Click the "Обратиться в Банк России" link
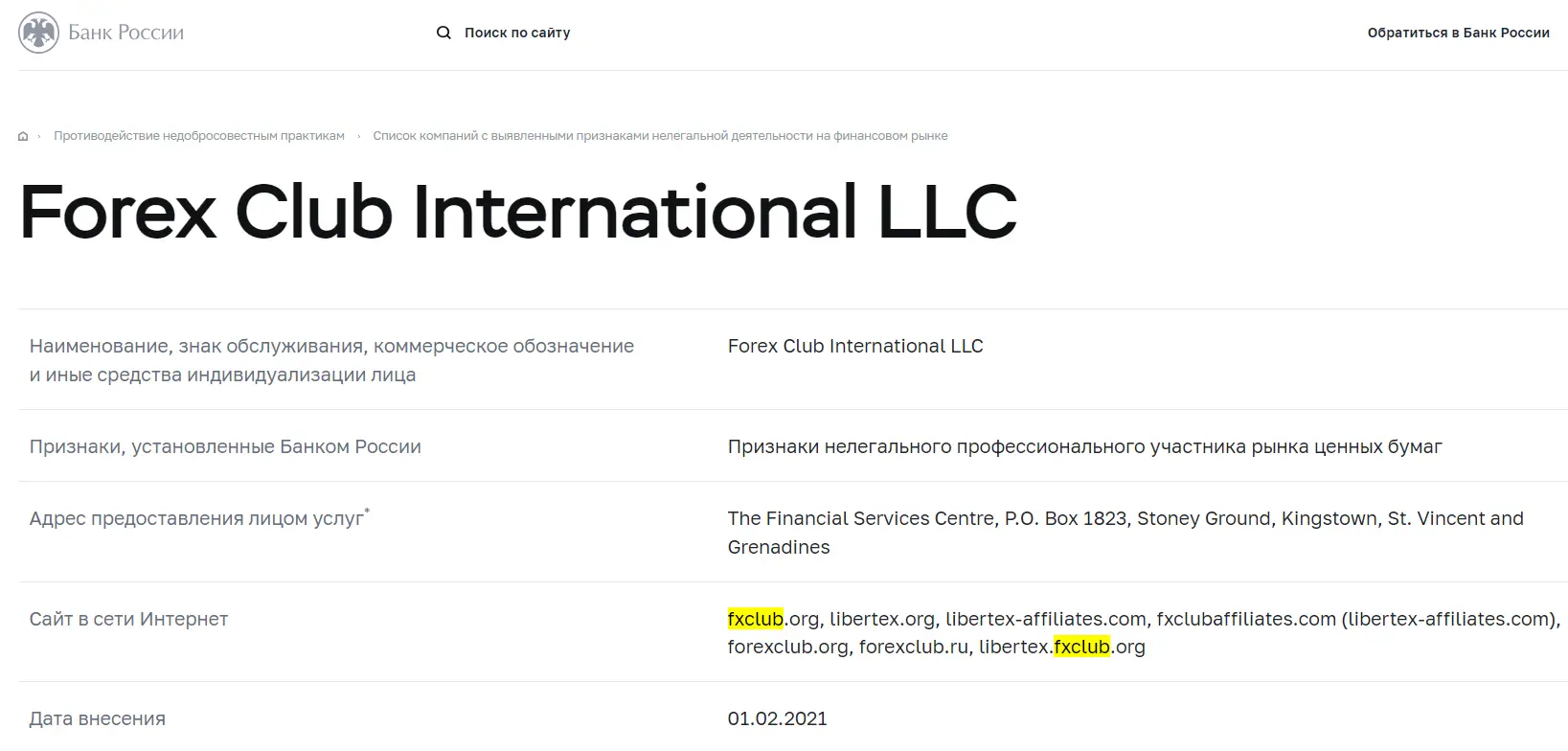The image size is (1568, 751). click(1457, 32)
